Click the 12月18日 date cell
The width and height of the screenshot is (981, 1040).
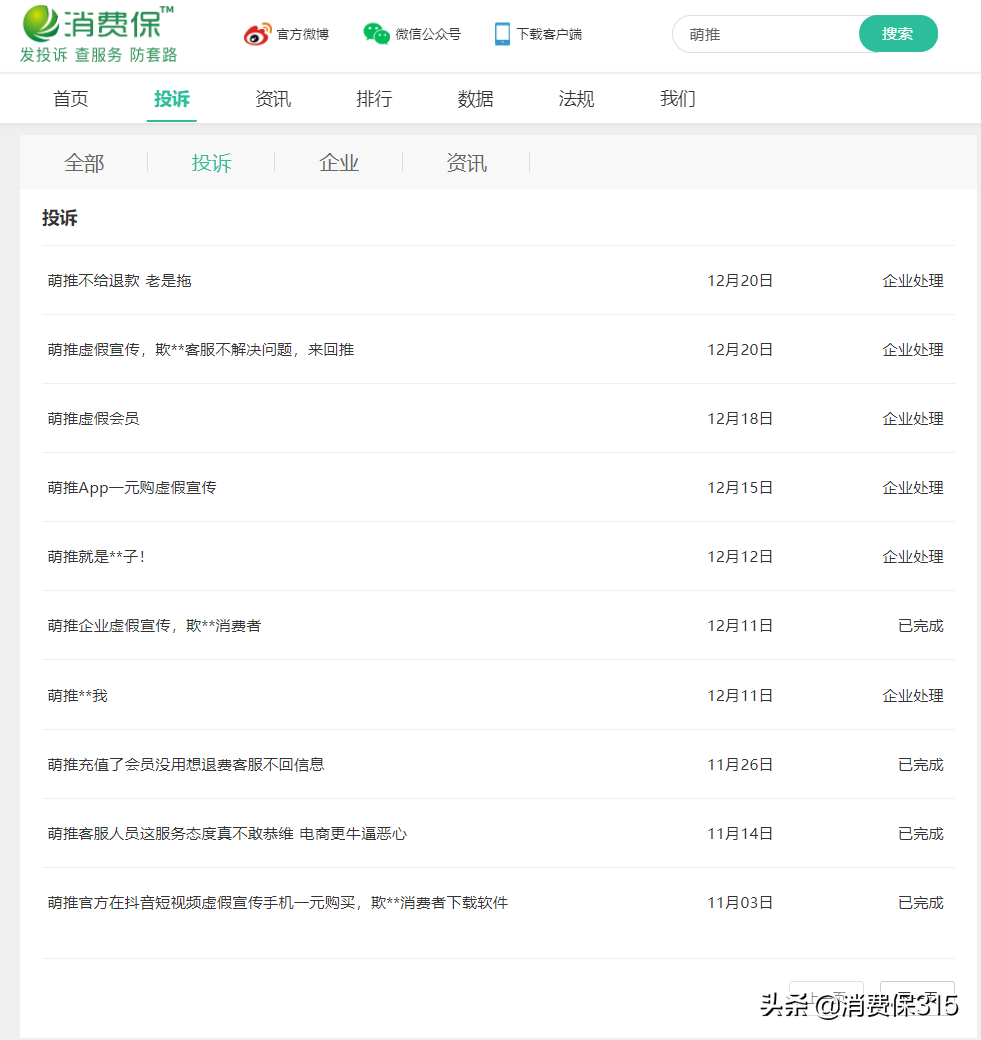(x=740, y=419)
